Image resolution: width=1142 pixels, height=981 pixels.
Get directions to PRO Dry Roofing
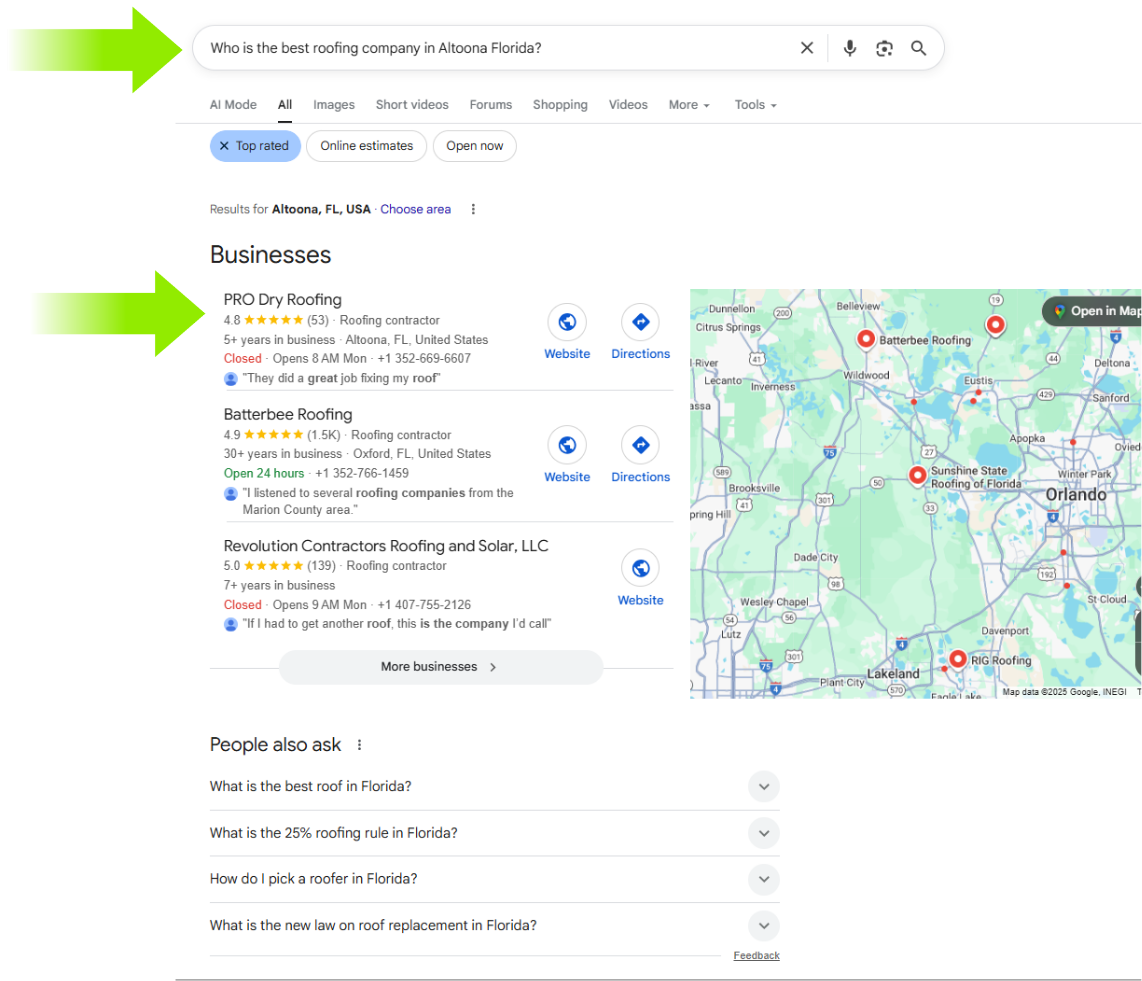coord(640,322)
